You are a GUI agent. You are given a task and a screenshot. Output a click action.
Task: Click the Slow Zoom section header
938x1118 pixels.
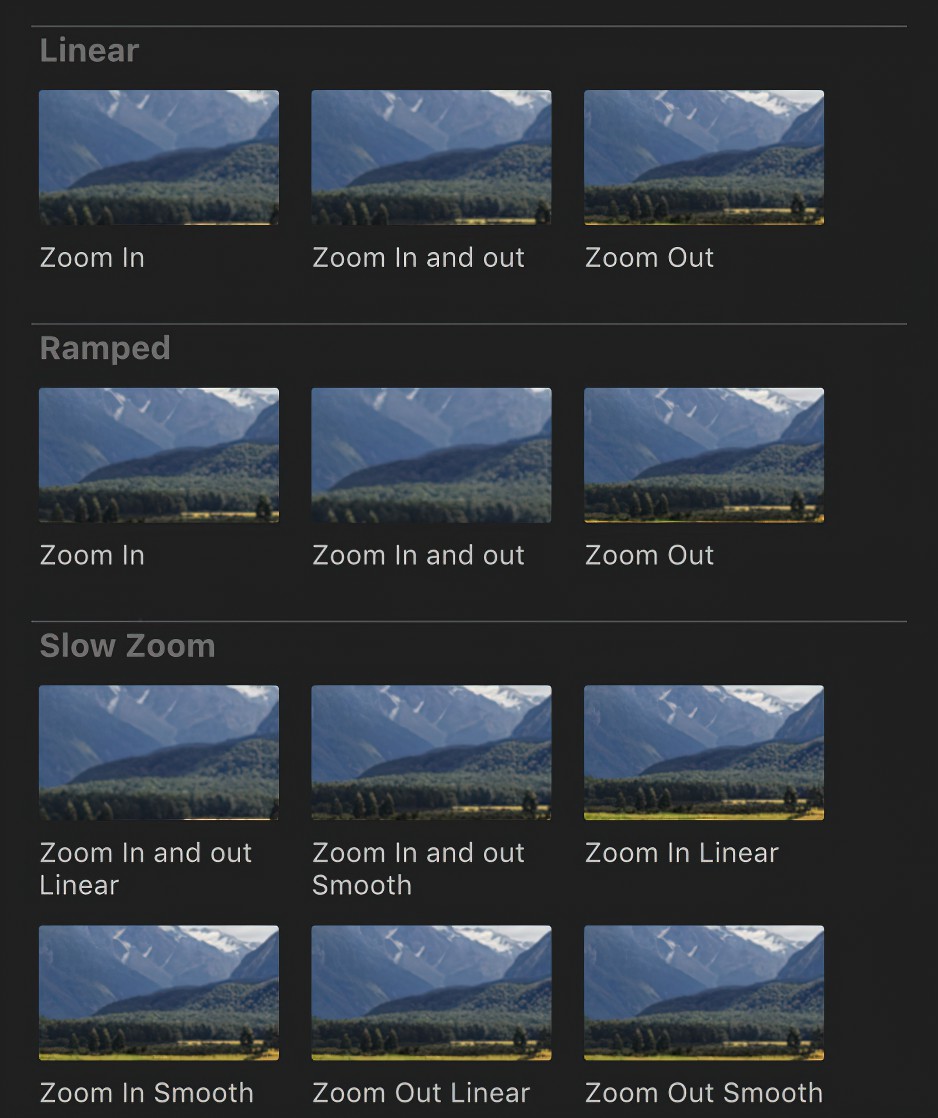pyautogui.click(x=127, y=646)
